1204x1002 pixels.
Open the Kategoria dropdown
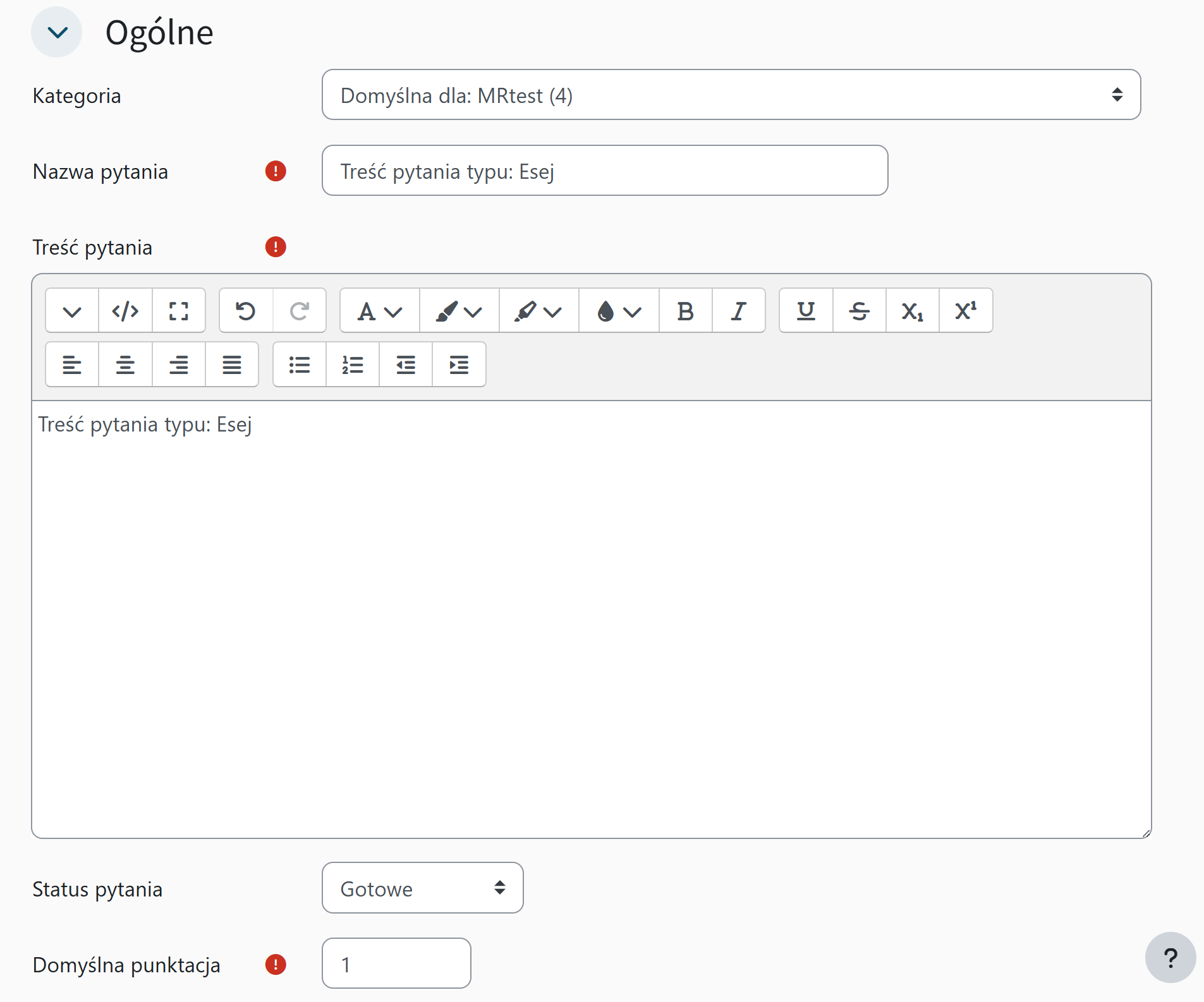[731, 95]
